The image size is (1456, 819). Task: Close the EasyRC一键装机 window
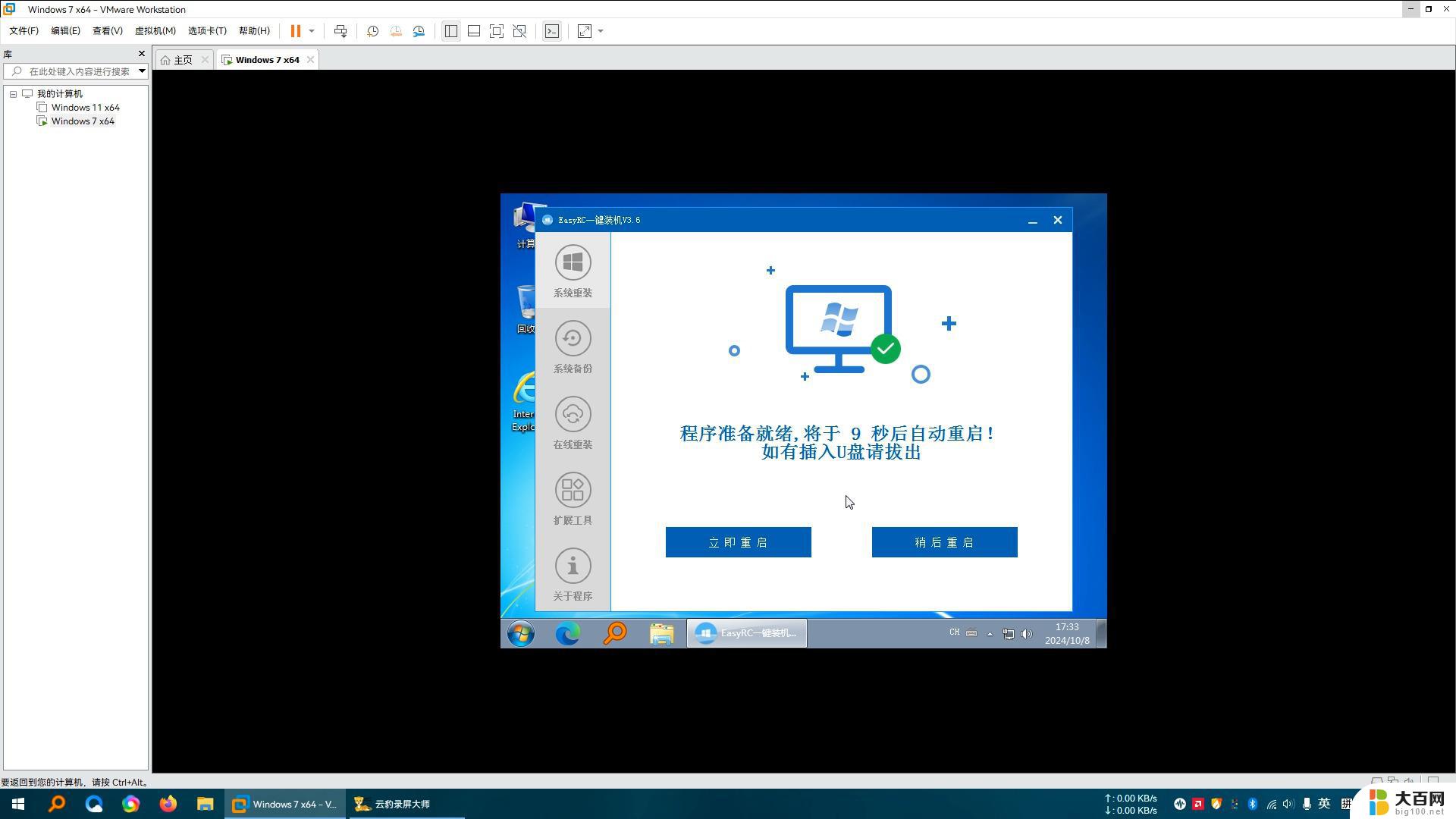coord(1058,220)
